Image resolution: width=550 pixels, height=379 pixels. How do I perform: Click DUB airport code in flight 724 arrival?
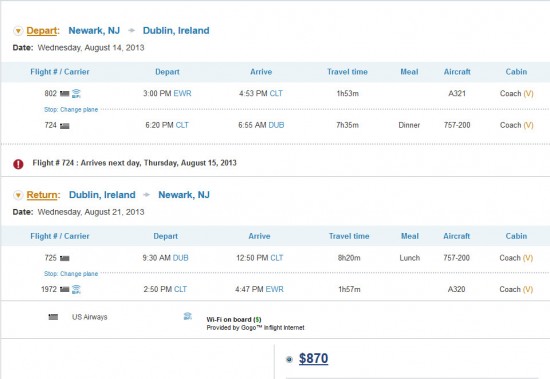coord(276,125)
